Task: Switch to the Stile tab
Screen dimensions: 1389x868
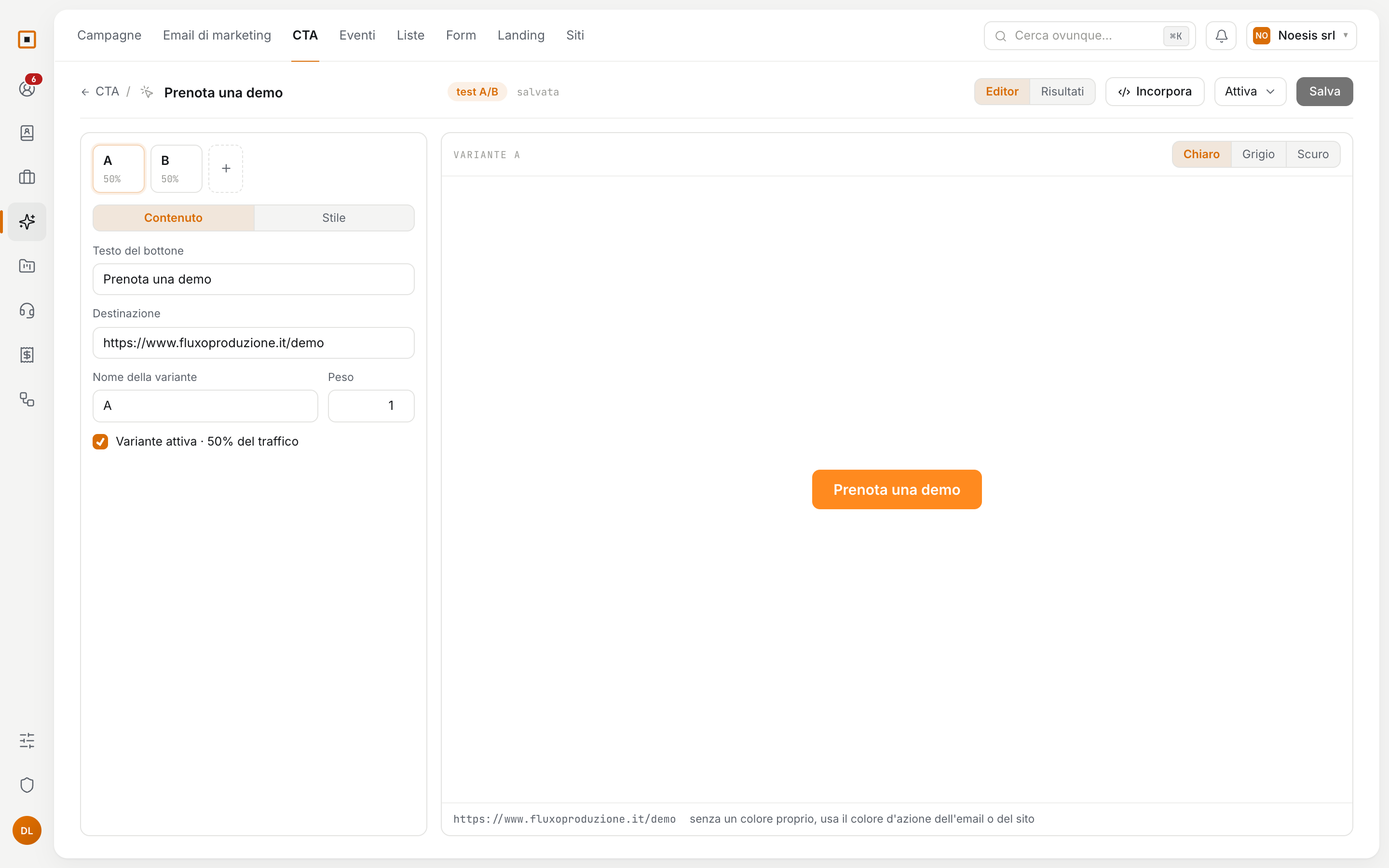Action: pos(333,218)
